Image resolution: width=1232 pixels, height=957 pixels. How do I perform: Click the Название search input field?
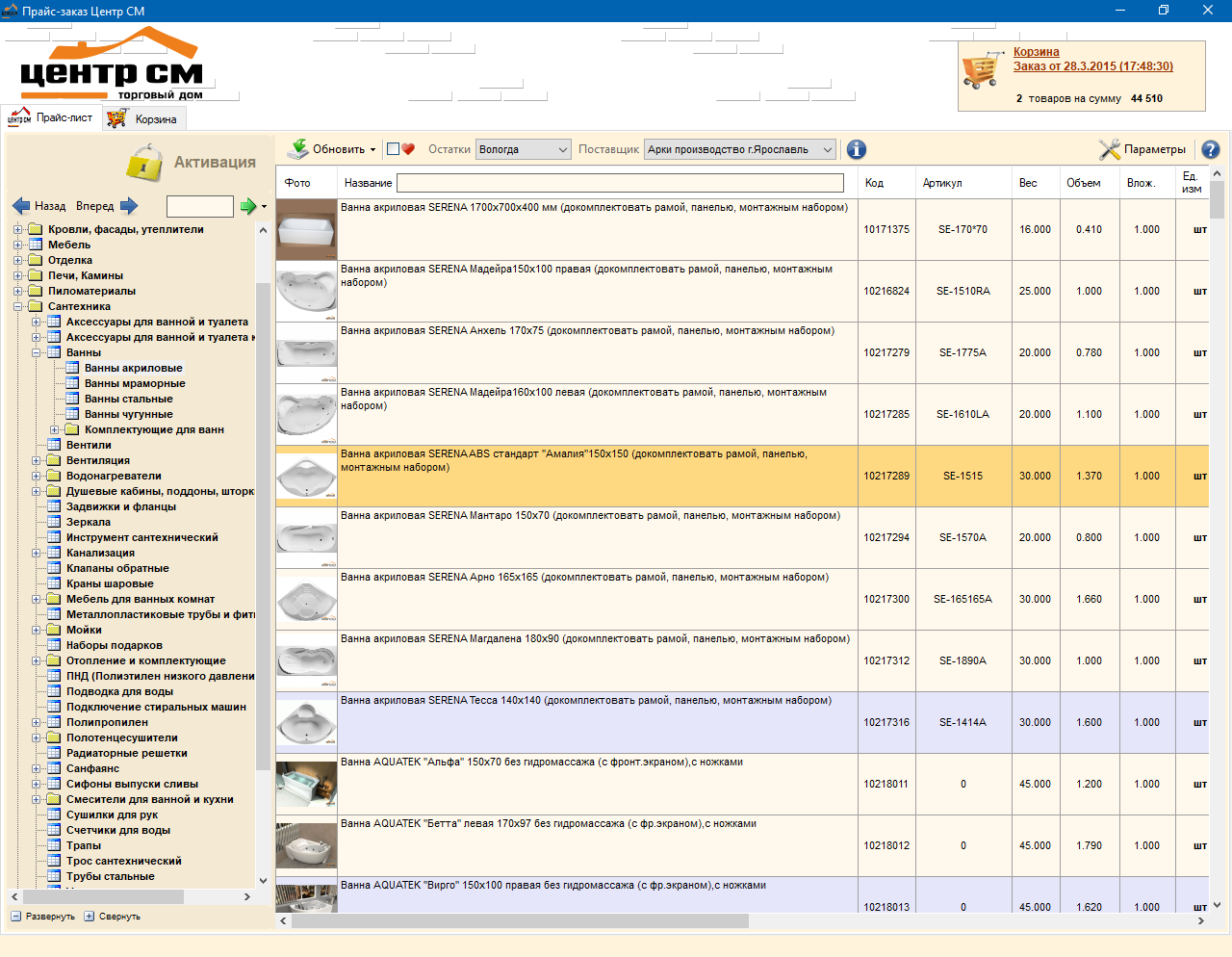(x=620, y=183)
